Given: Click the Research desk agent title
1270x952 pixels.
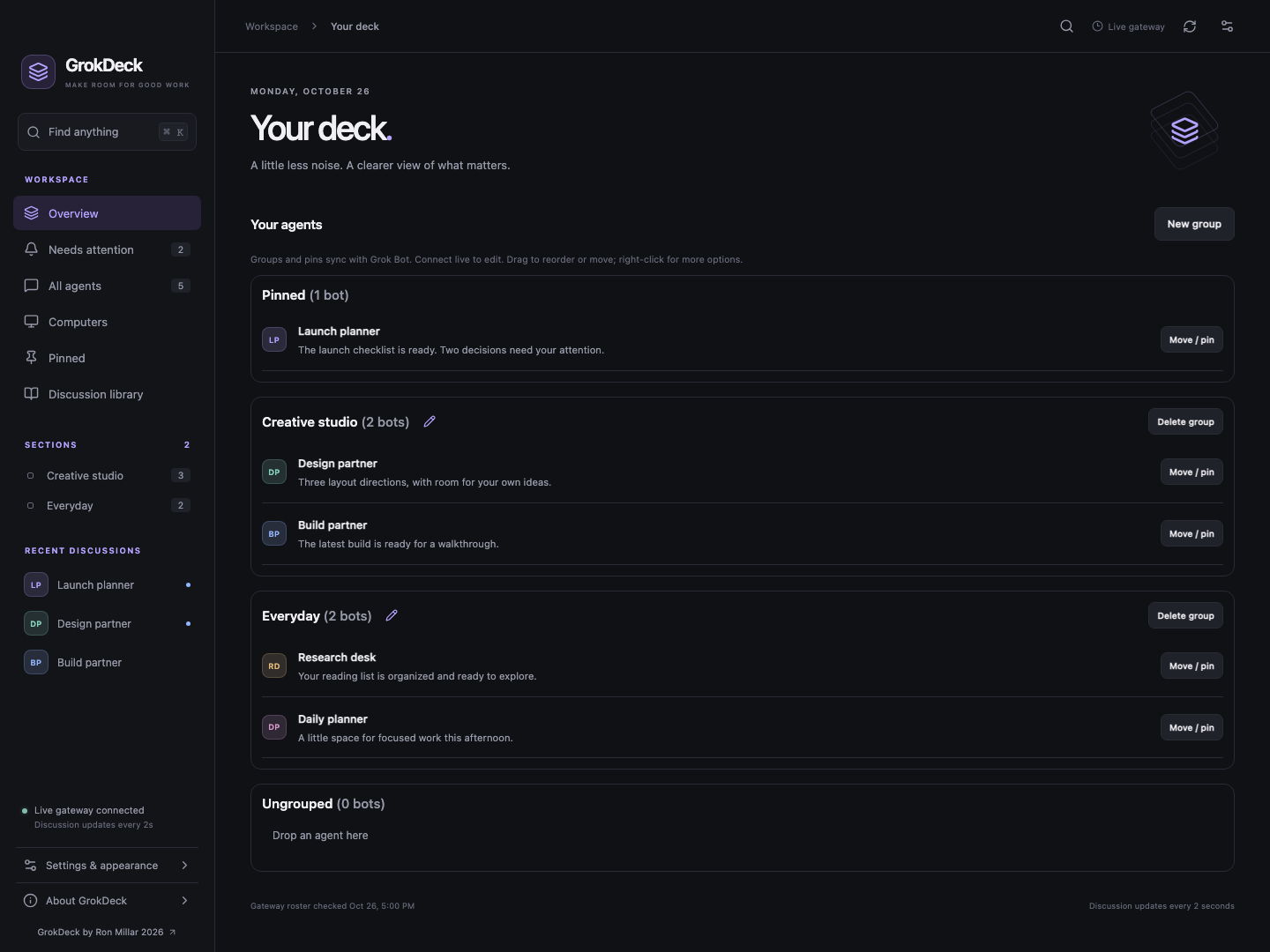Looking at the screenshot, I should coord(337,657).
